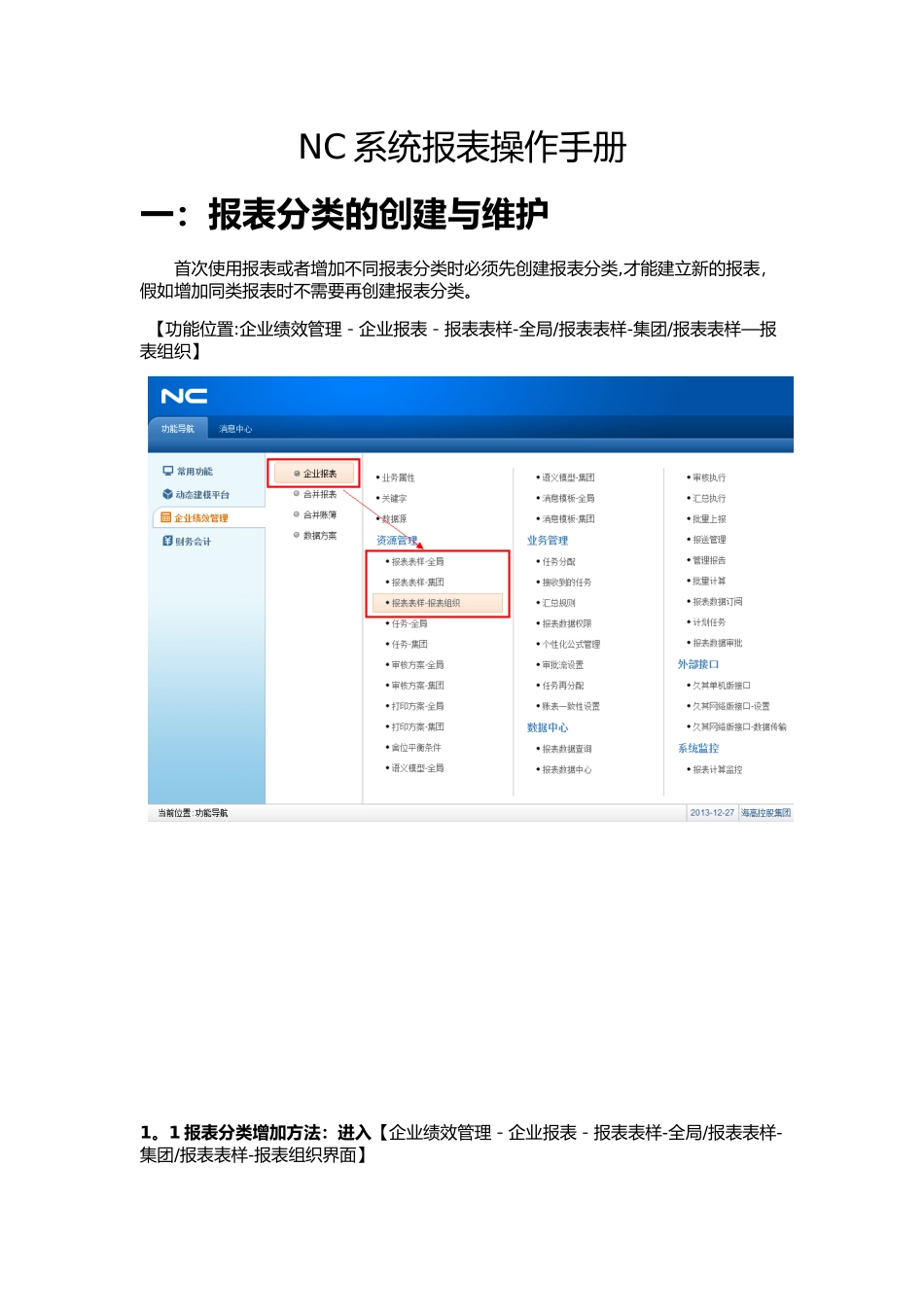The width and height of the screenshot is (924, 1307).
Task: Open 任务-集团
Action: point(409,644)
